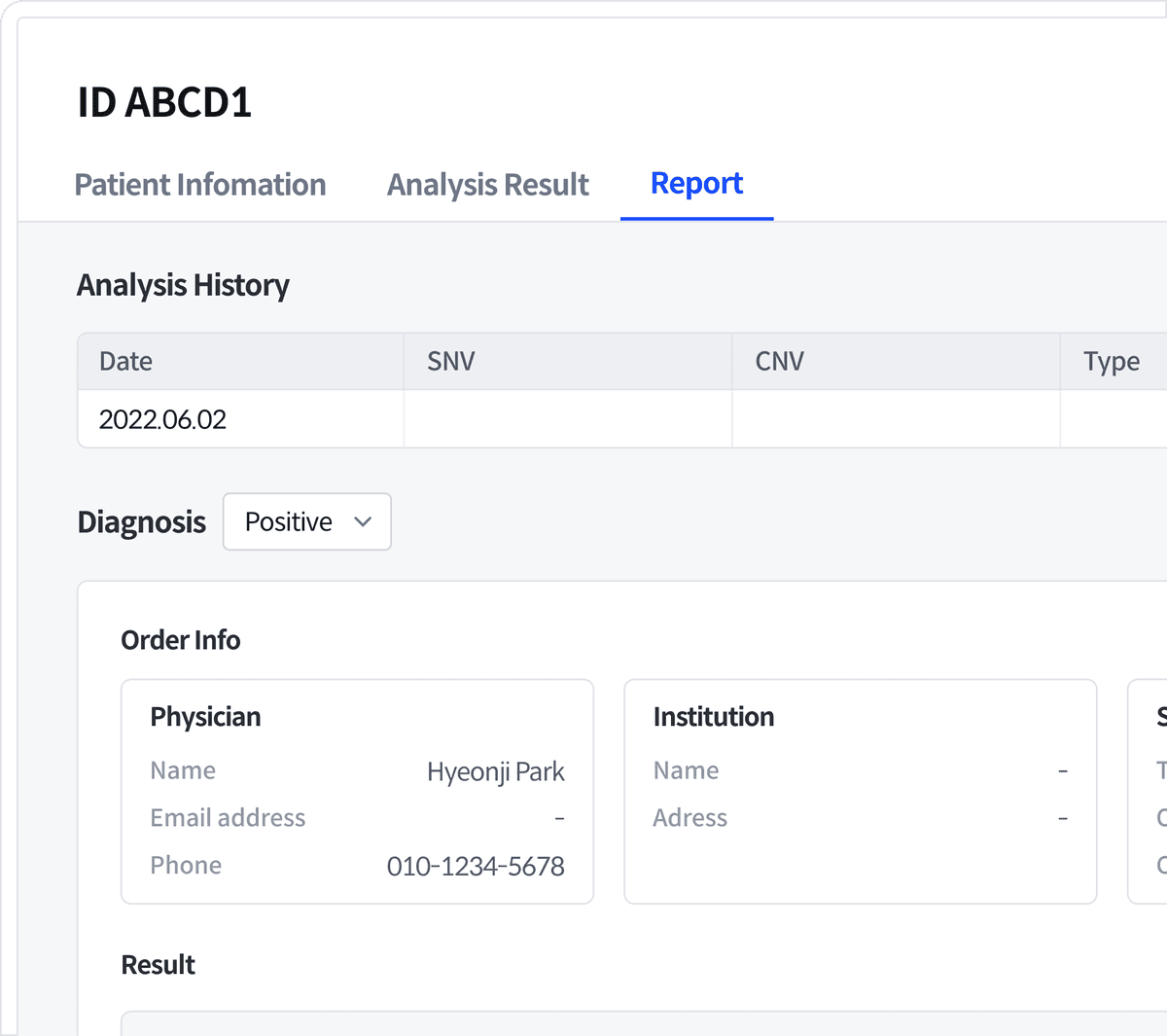Click the CNV column header
The height and width of the screenshot is (1036, 1167).
(779, 361)
